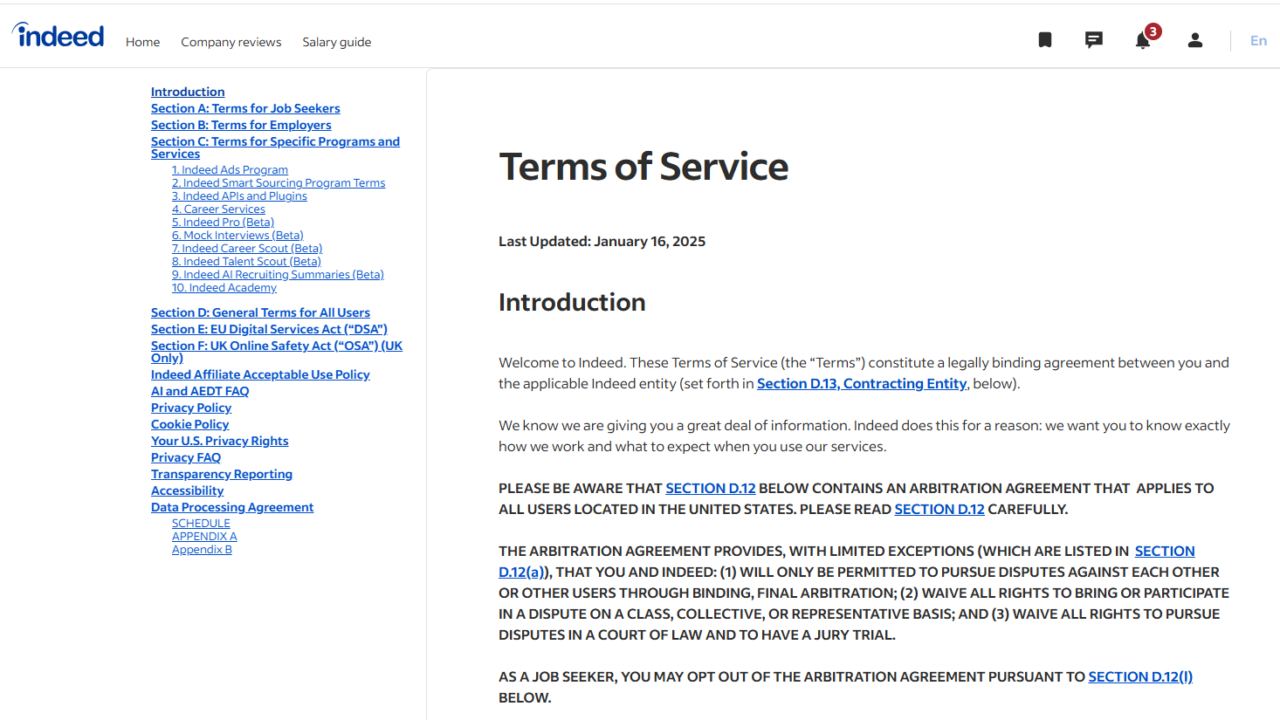
Task: Open Mock Interviews (Beta) sidebar link
Action: (x=237, y=235)
